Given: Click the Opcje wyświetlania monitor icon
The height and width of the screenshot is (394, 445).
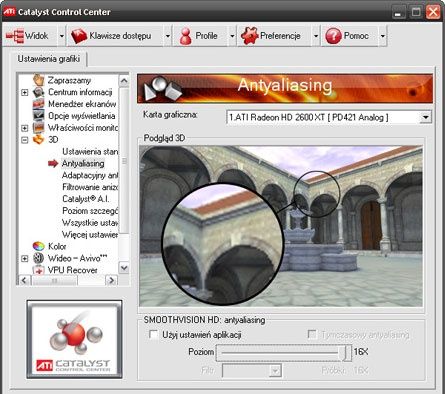Looking at the screenshot, I should (x=39, y=115).
